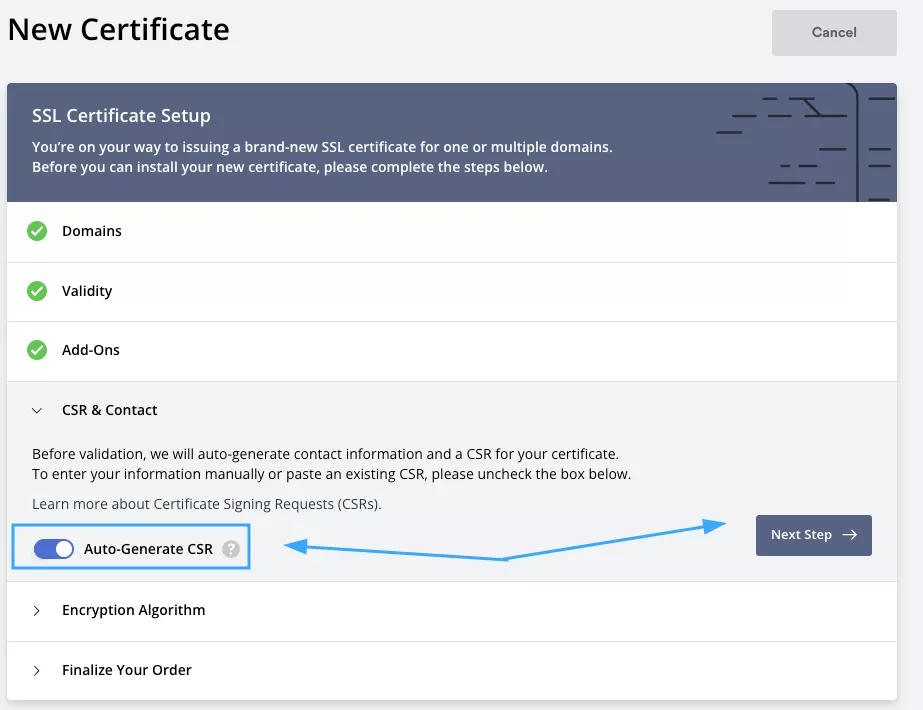Click the green checkmark beside Add-Ons

(37, 350)
